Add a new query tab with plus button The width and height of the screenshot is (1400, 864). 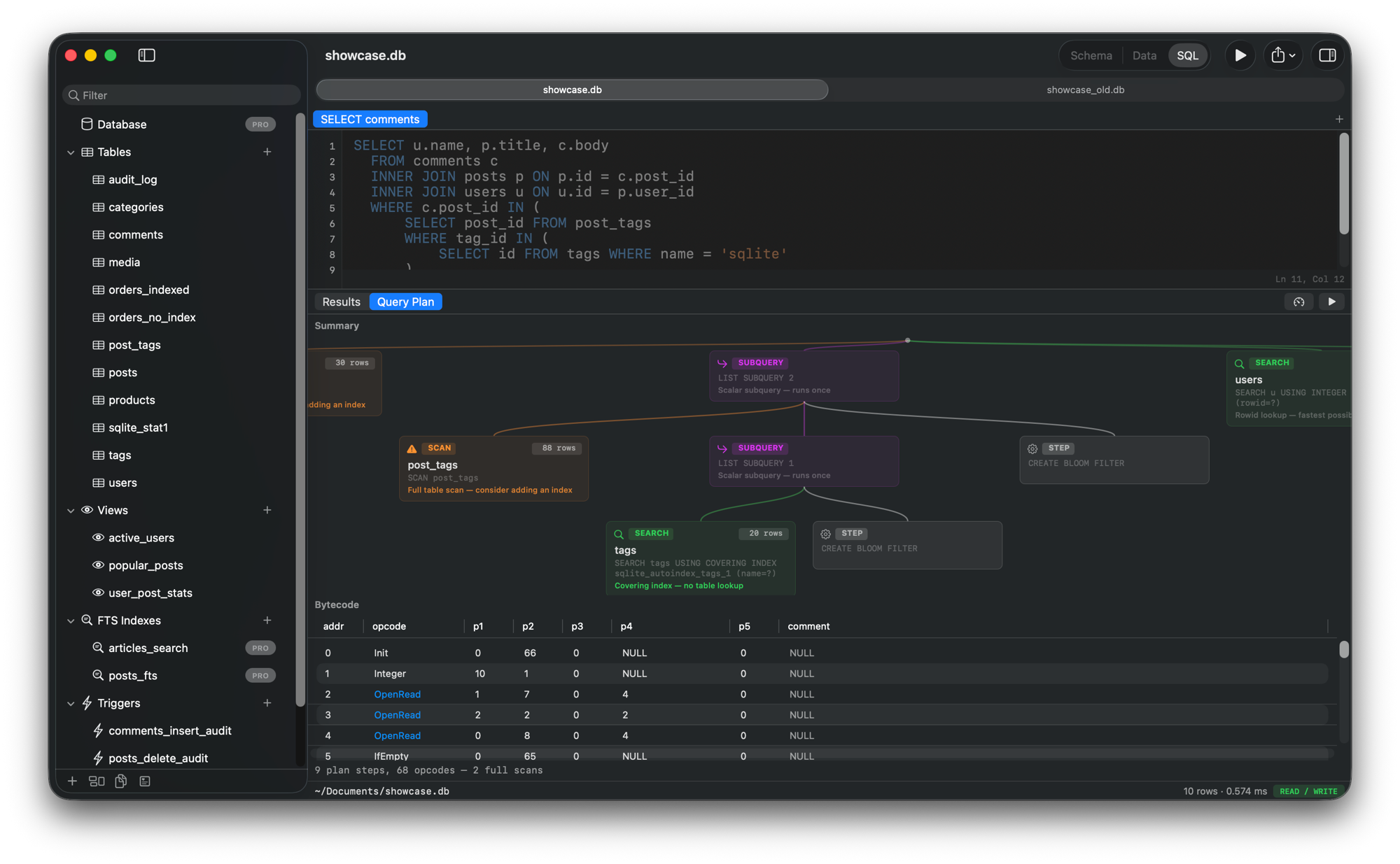click(1339, 119)
